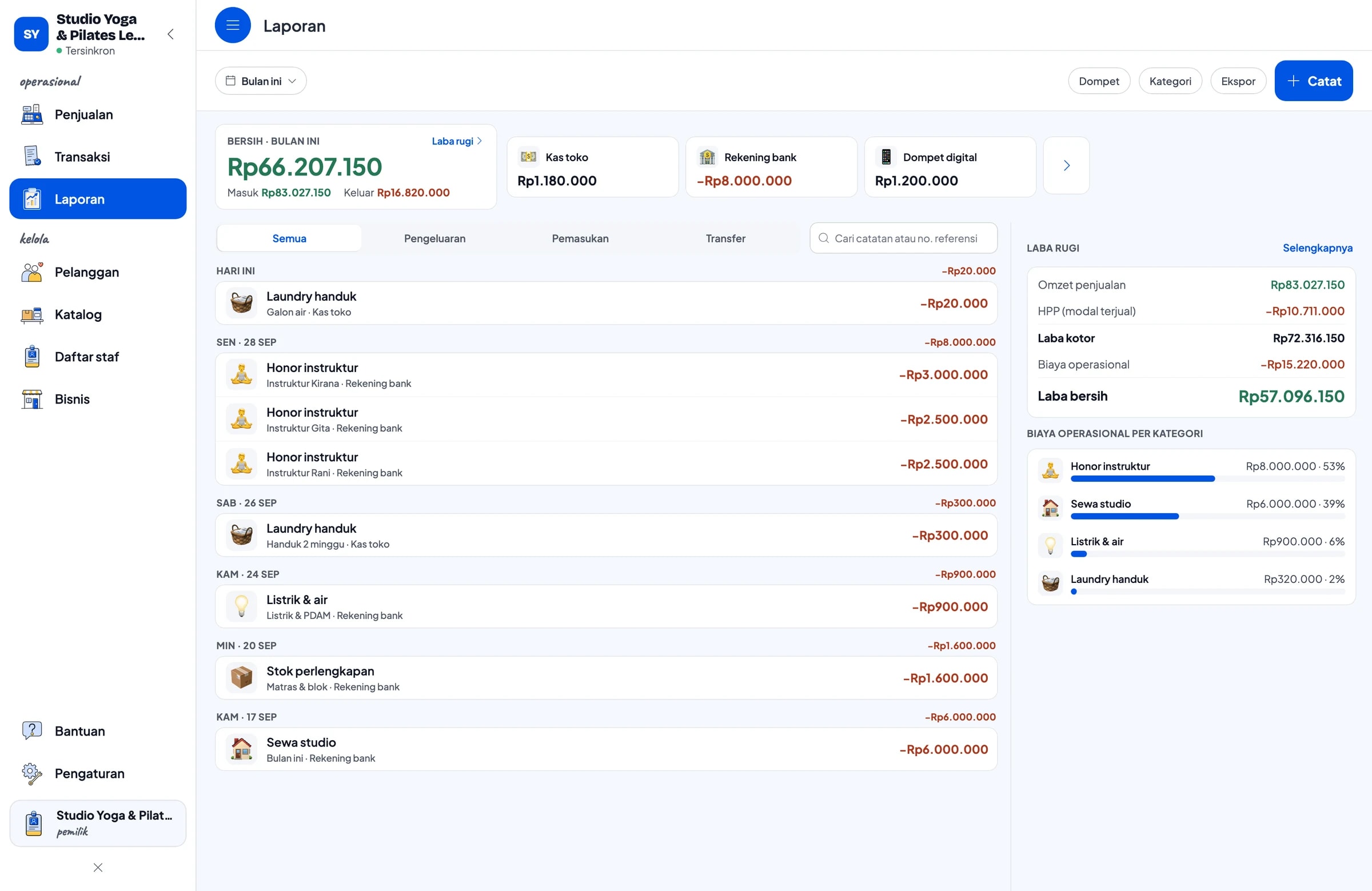Click the Sewa studio category progress bar
Screen dimensions: 1372x891
coord(1207,517)
